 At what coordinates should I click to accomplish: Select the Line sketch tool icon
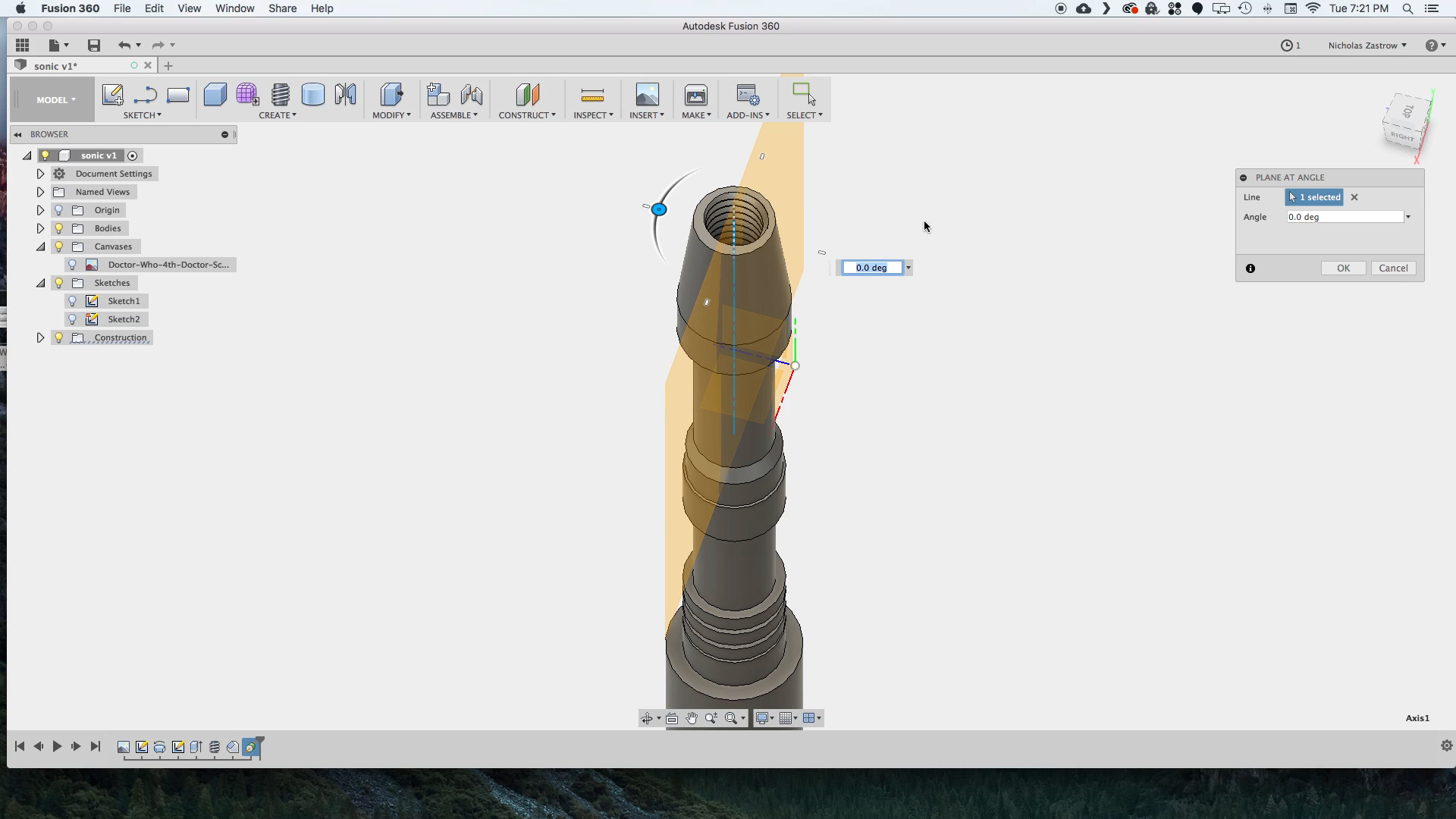pyautogui.click(x=145, y=95)
